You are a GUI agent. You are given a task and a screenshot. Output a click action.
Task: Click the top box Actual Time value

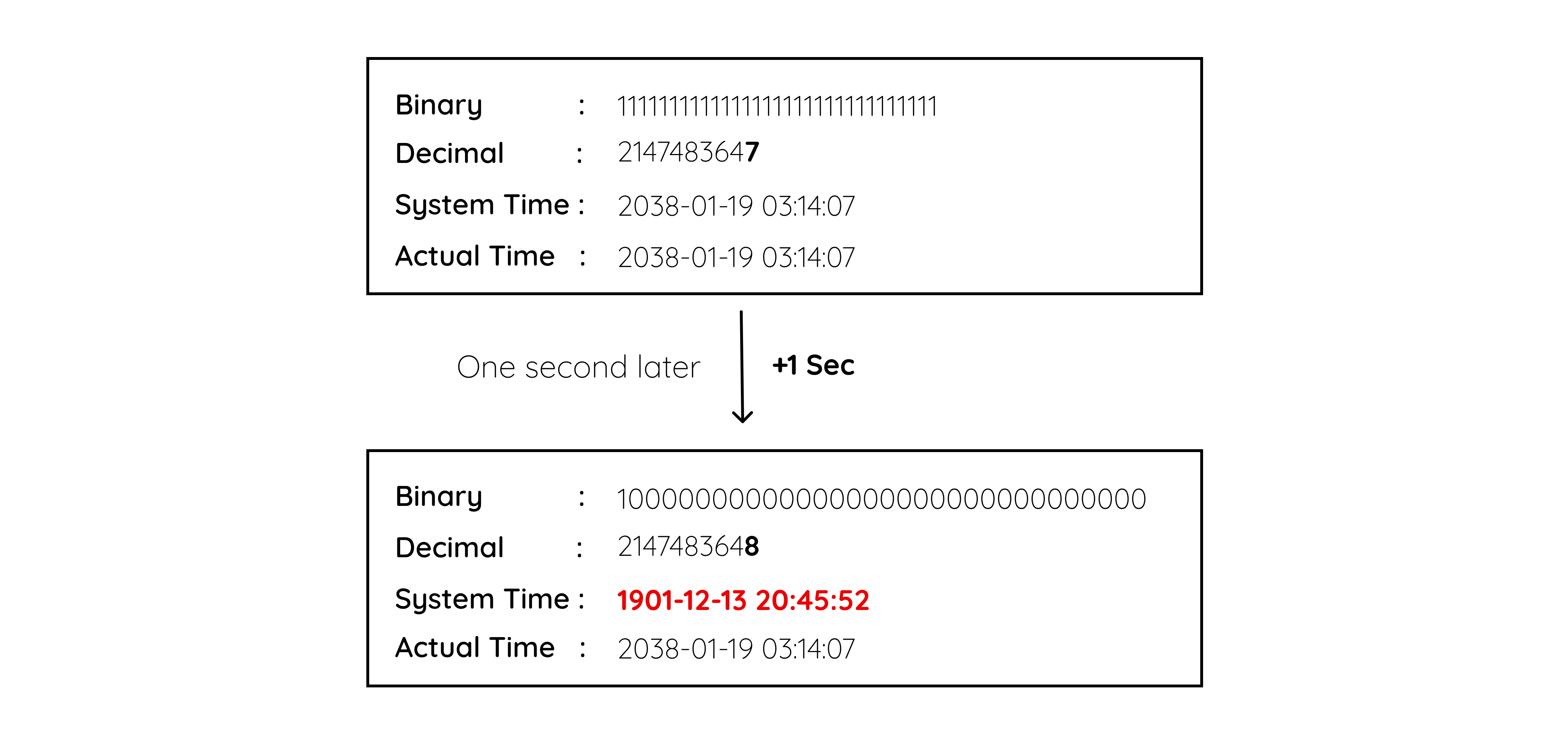(736, 257)
